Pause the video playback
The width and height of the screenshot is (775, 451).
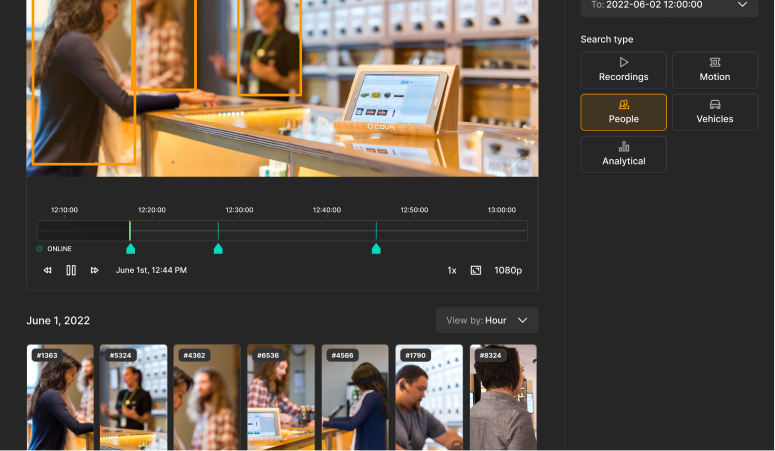71,270
